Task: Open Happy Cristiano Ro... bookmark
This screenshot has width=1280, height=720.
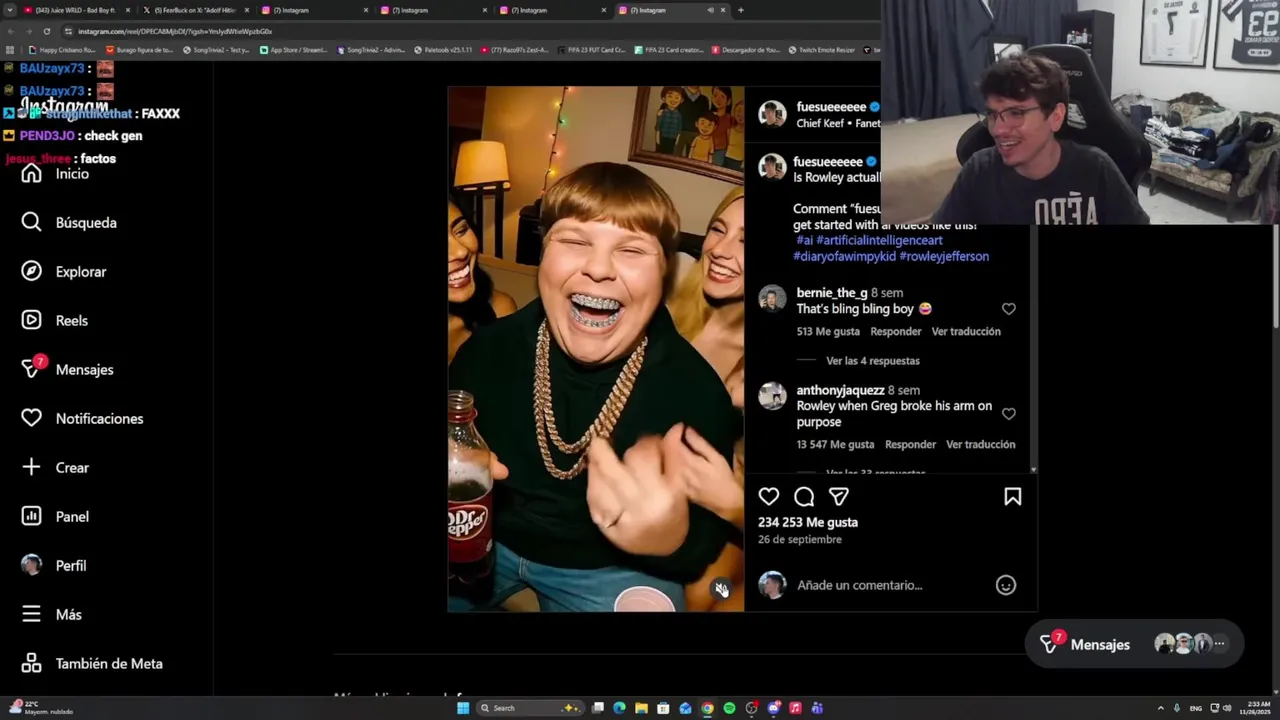Action: tap(63, 50)
